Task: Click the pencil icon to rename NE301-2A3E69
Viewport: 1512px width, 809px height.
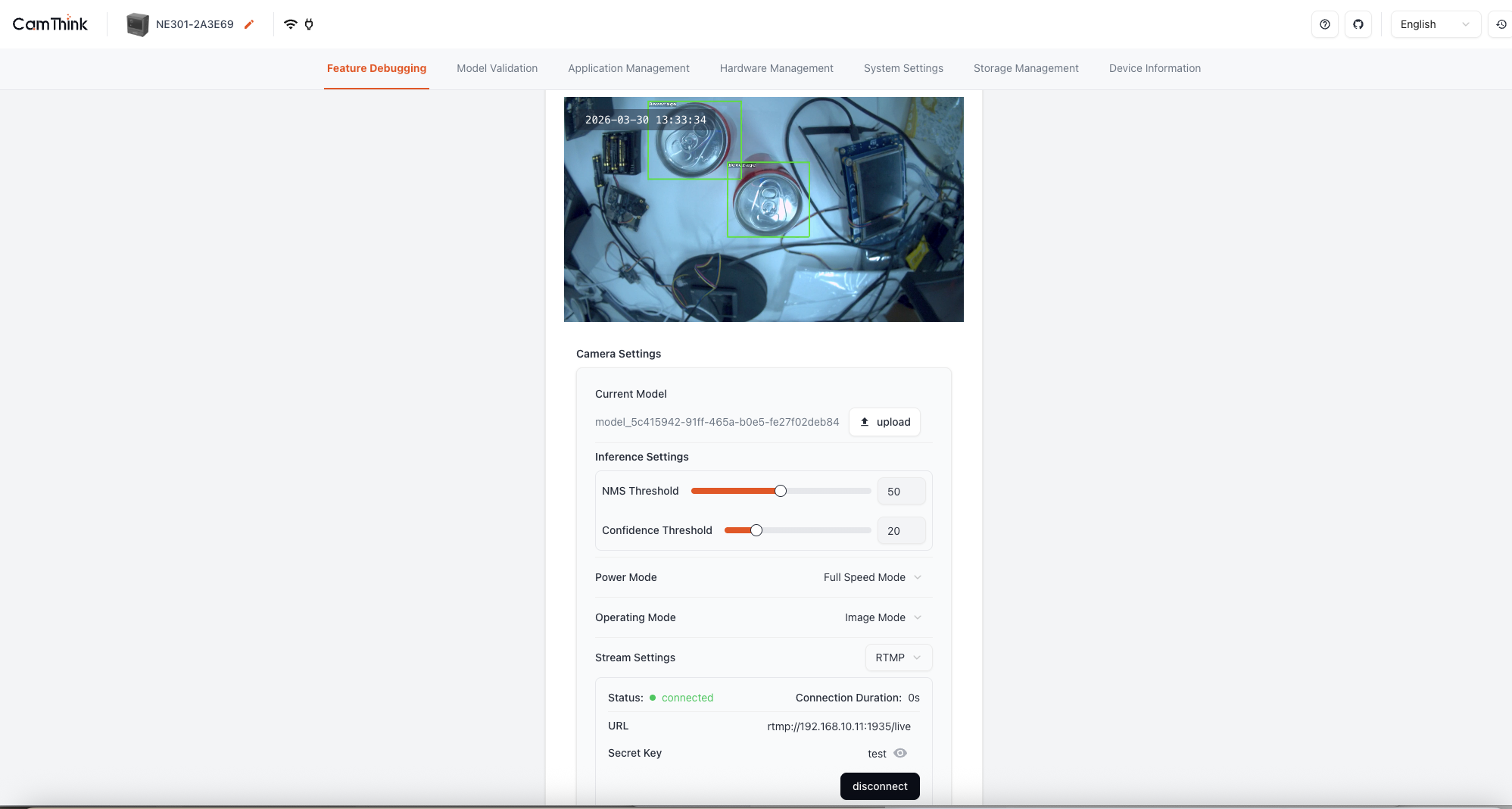Action: pyautogui.click(x=248, y=23)
